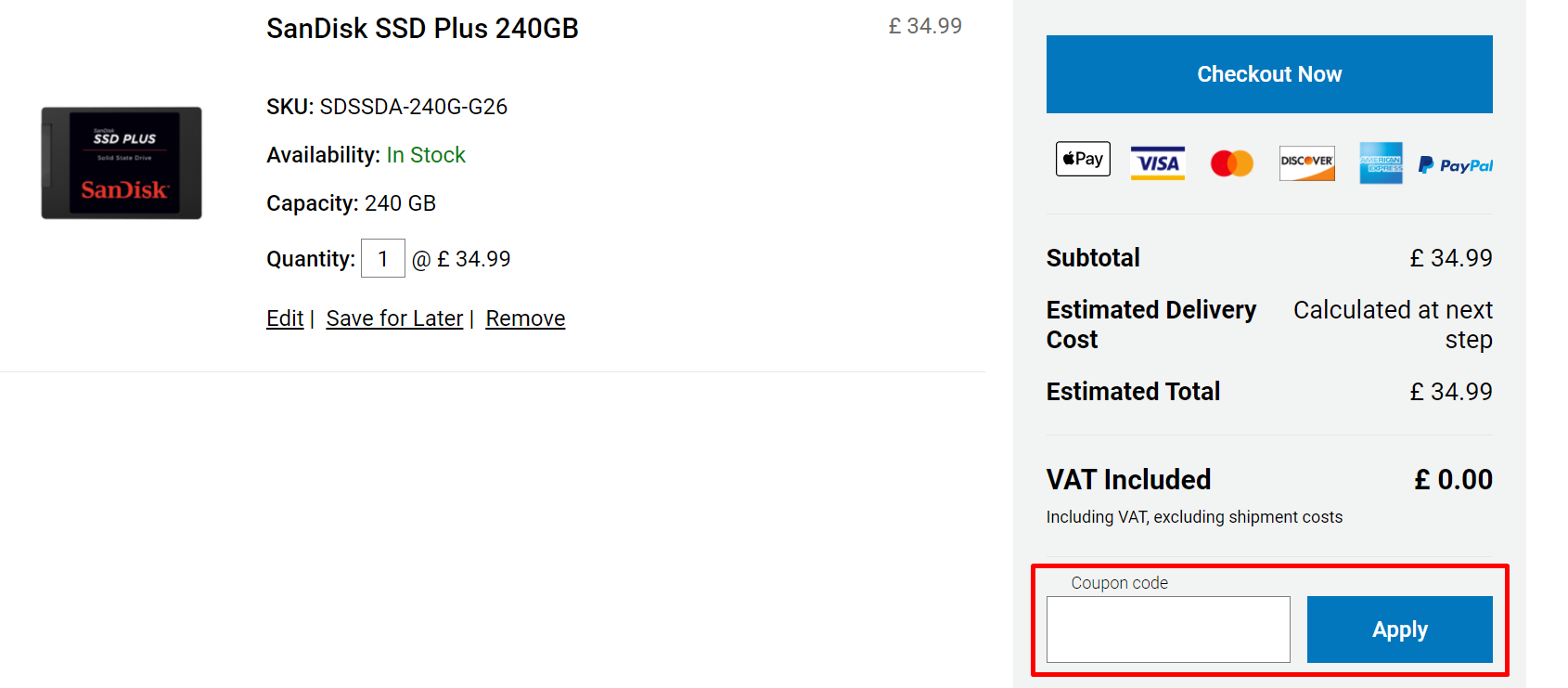Viewport: 1568px width, 688px height.
Task: Click the Discover card logo
Action: coord(1306,162)
